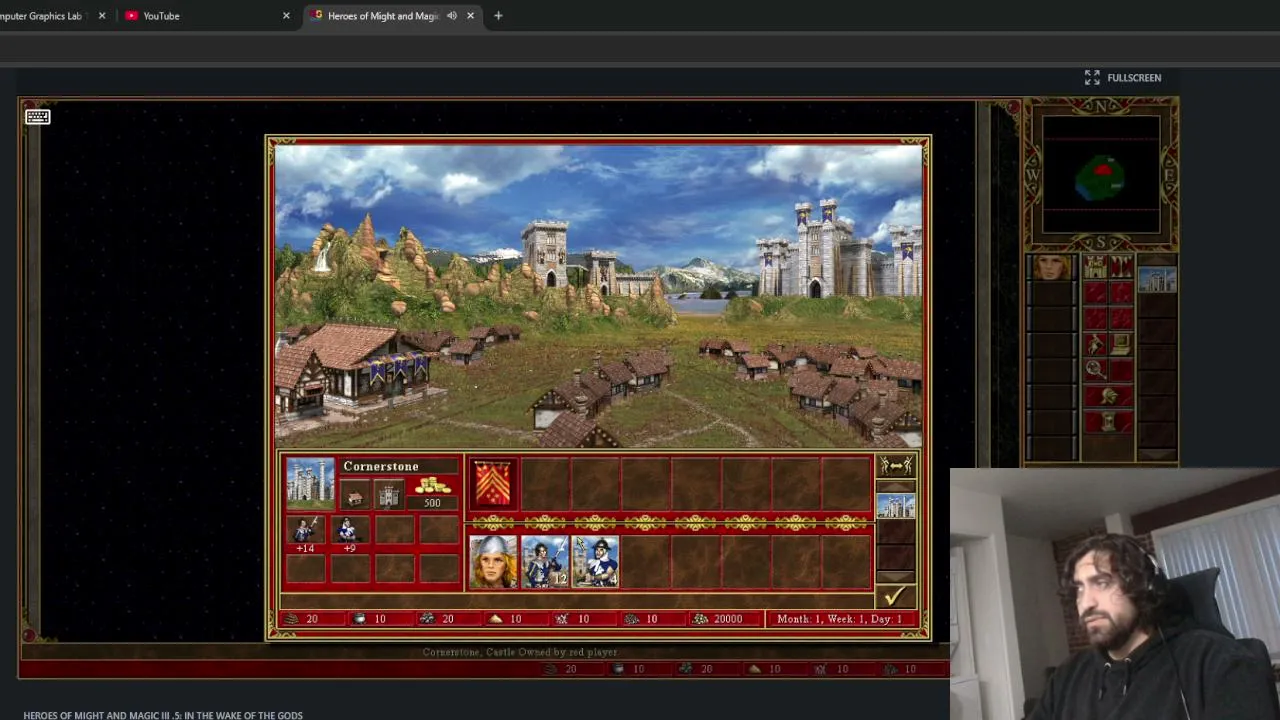Close the YouTube tab
Image resolution: width=1280 pixels, height=720 pixels.
click(x=286, y=16)
